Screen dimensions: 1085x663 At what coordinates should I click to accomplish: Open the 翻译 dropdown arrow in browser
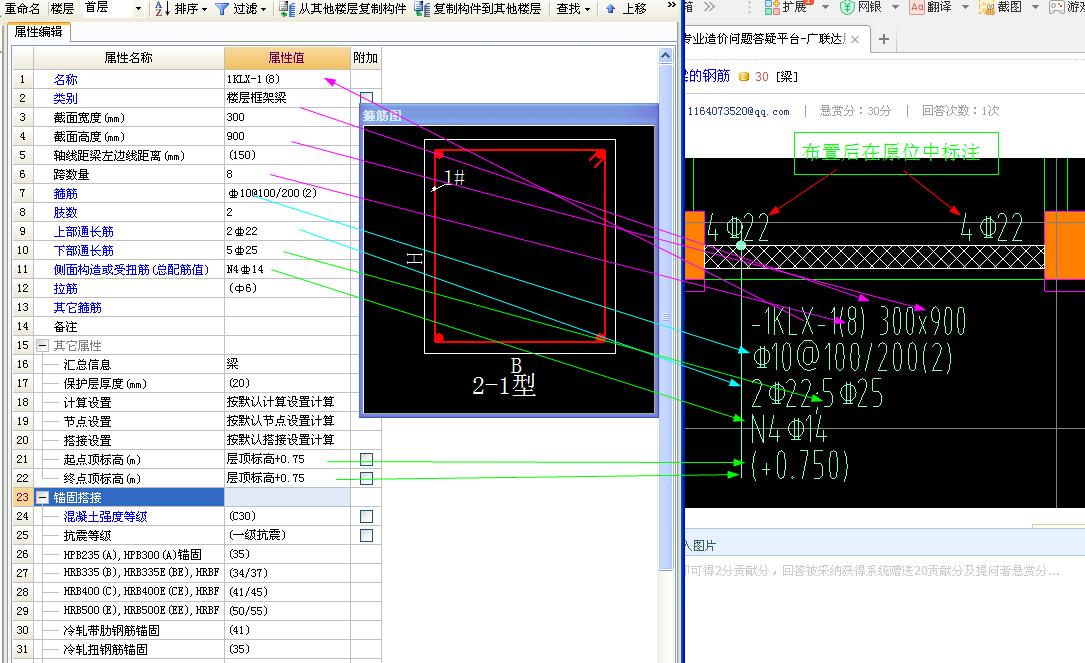pyautogui.click(x=965, y=8)
